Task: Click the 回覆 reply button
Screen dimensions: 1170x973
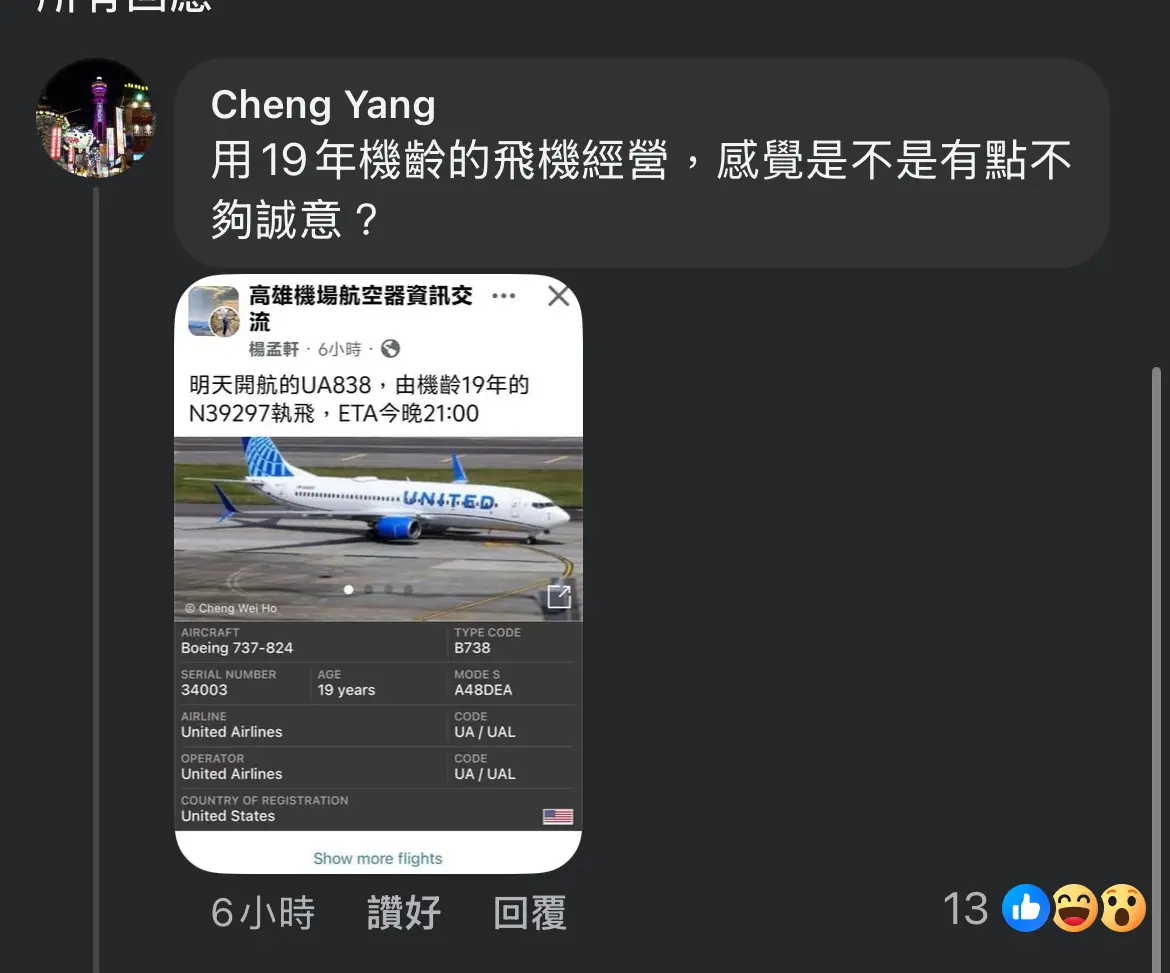Action: click(x=530, y=913)
